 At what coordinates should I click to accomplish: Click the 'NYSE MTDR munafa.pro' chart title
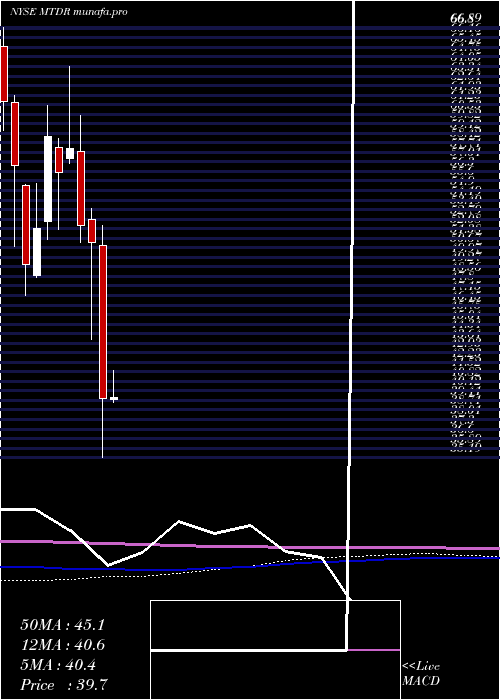click(69, 12)
